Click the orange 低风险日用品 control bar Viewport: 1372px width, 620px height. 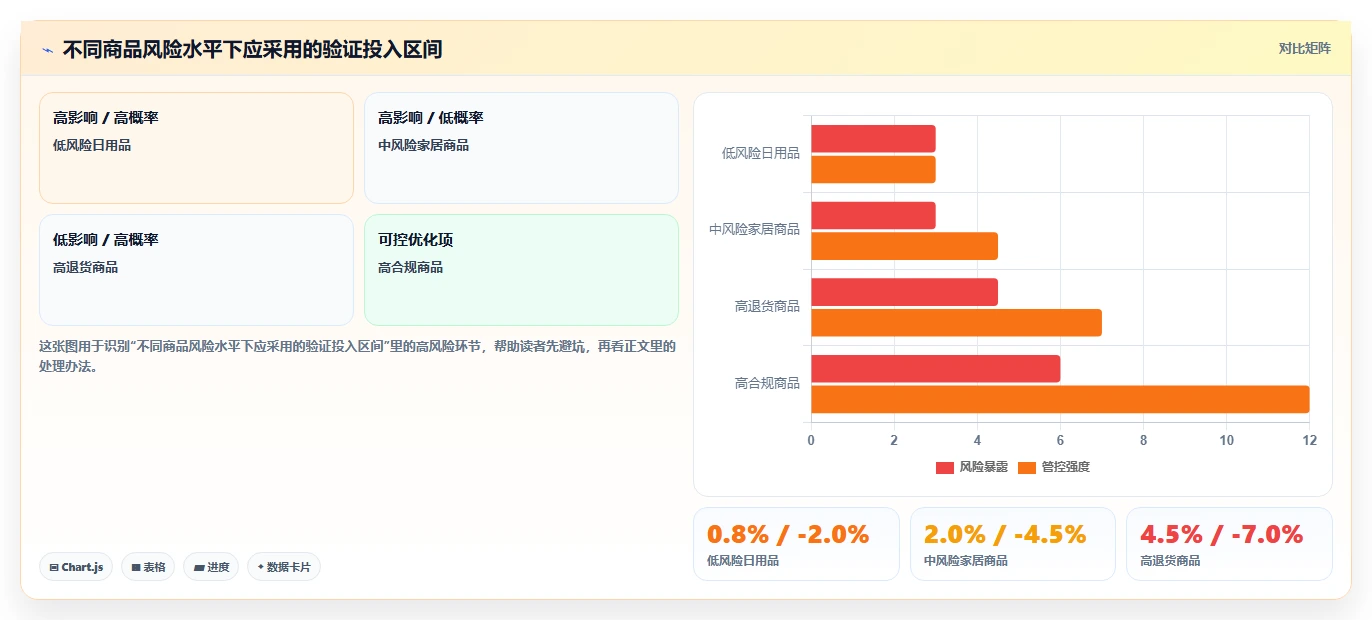pos(873,169)
